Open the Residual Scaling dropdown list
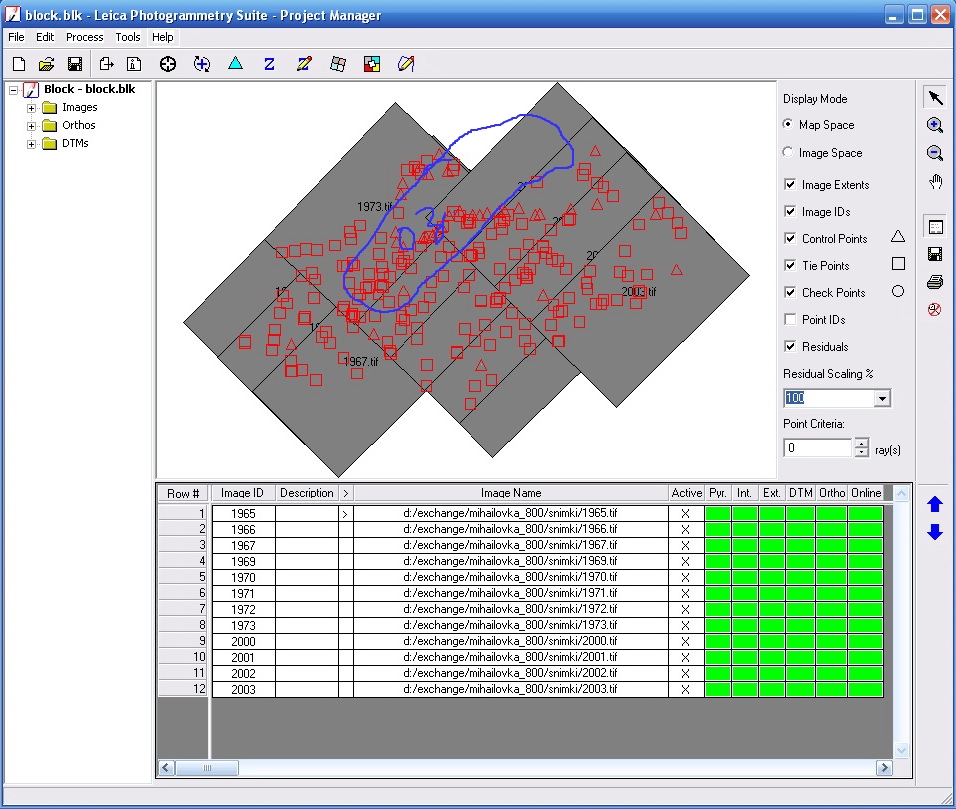The width and height of the screenshot is (956, 809). (x=881, y=398)
